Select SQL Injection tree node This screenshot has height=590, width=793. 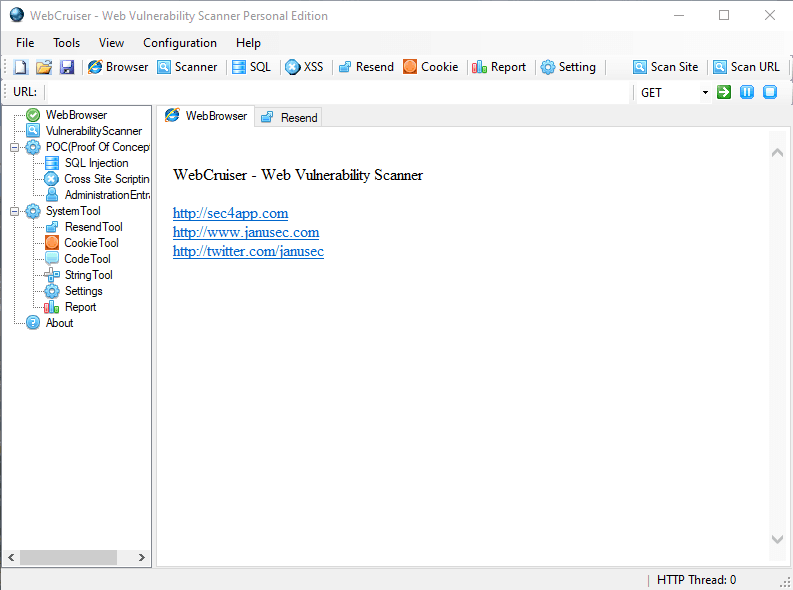click(97, 163)
